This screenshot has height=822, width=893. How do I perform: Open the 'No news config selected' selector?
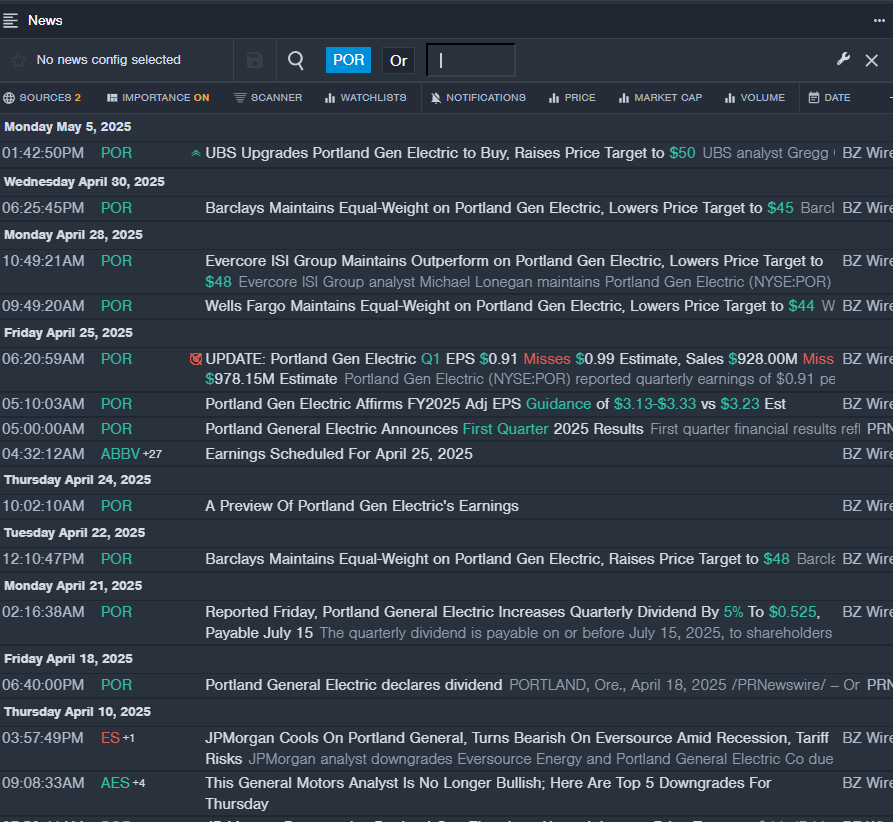[108, 60]
